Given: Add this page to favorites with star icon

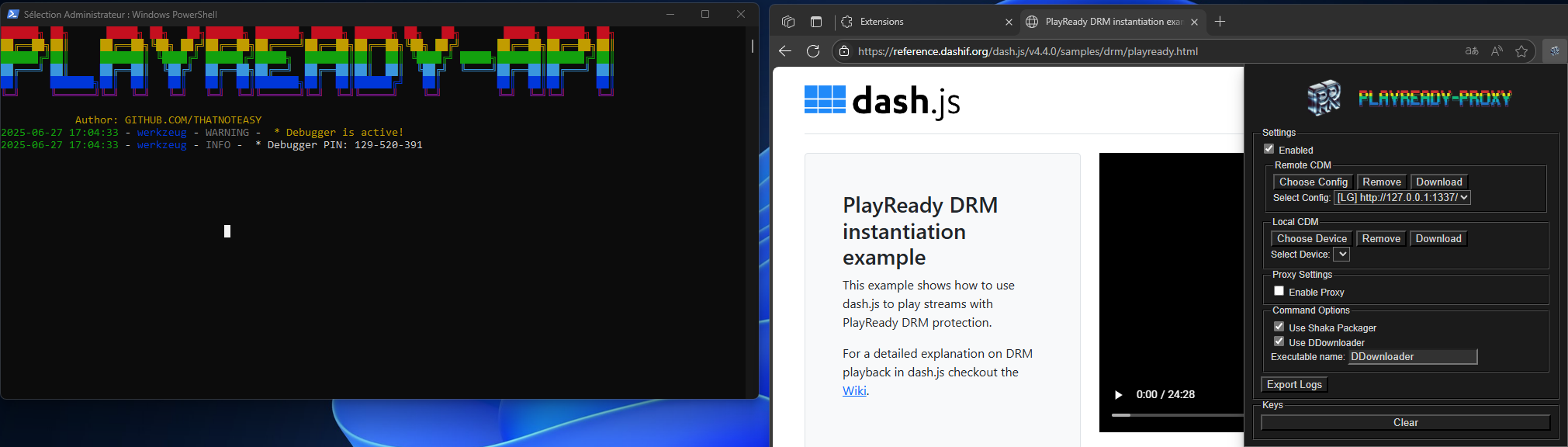Looking at the screenshot, I should tap(1521, 51).
